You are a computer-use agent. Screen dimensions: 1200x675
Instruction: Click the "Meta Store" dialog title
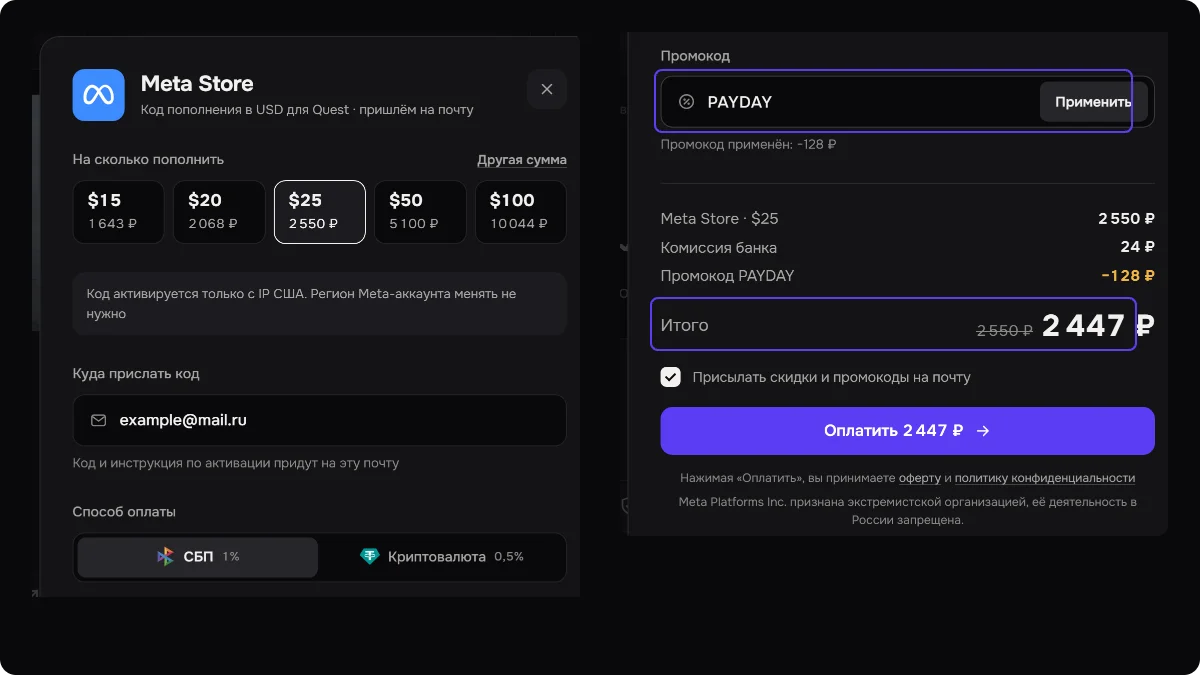tap(197, 84)
